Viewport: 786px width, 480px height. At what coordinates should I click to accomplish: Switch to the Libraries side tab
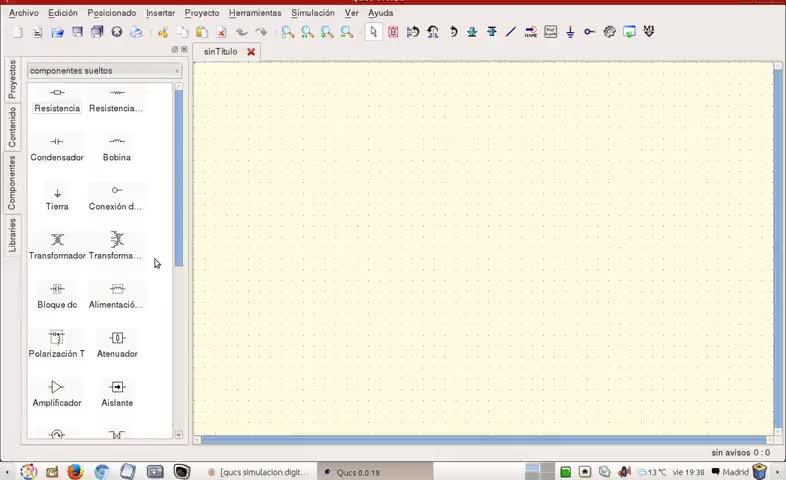click(12, 235)
